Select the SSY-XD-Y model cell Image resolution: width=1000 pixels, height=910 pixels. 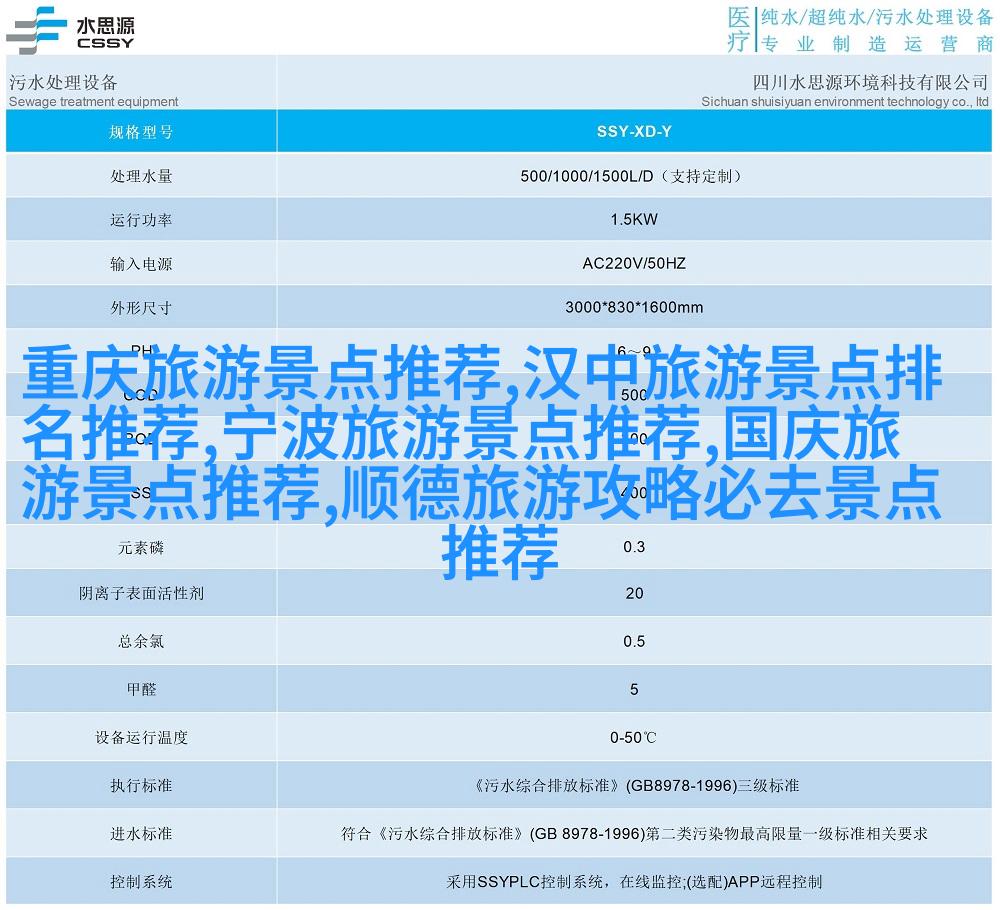pyautogui.click(x=634, y=131)
